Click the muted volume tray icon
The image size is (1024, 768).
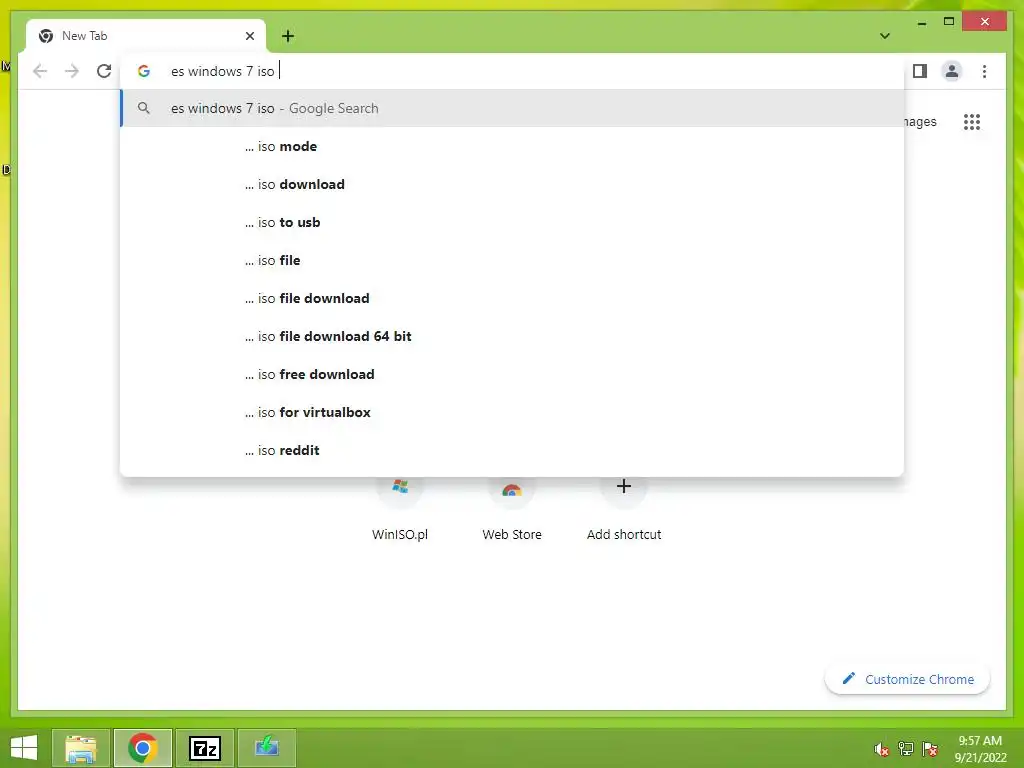click(x=882, y=749)
